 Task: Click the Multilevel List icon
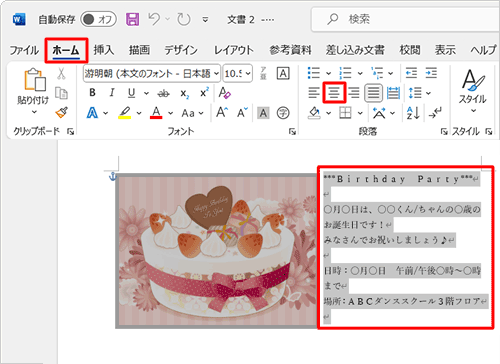tap(377, 73)
